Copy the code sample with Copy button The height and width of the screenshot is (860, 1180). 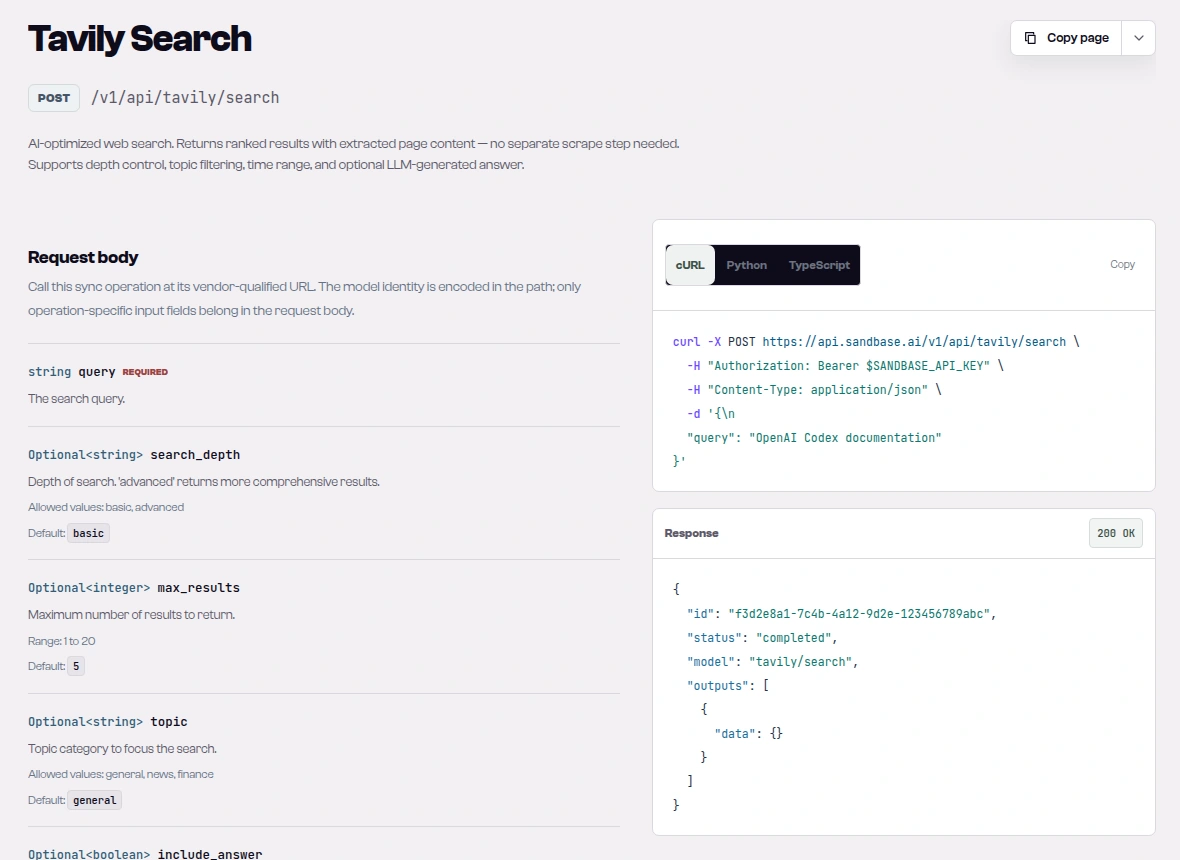[1122, 264]
